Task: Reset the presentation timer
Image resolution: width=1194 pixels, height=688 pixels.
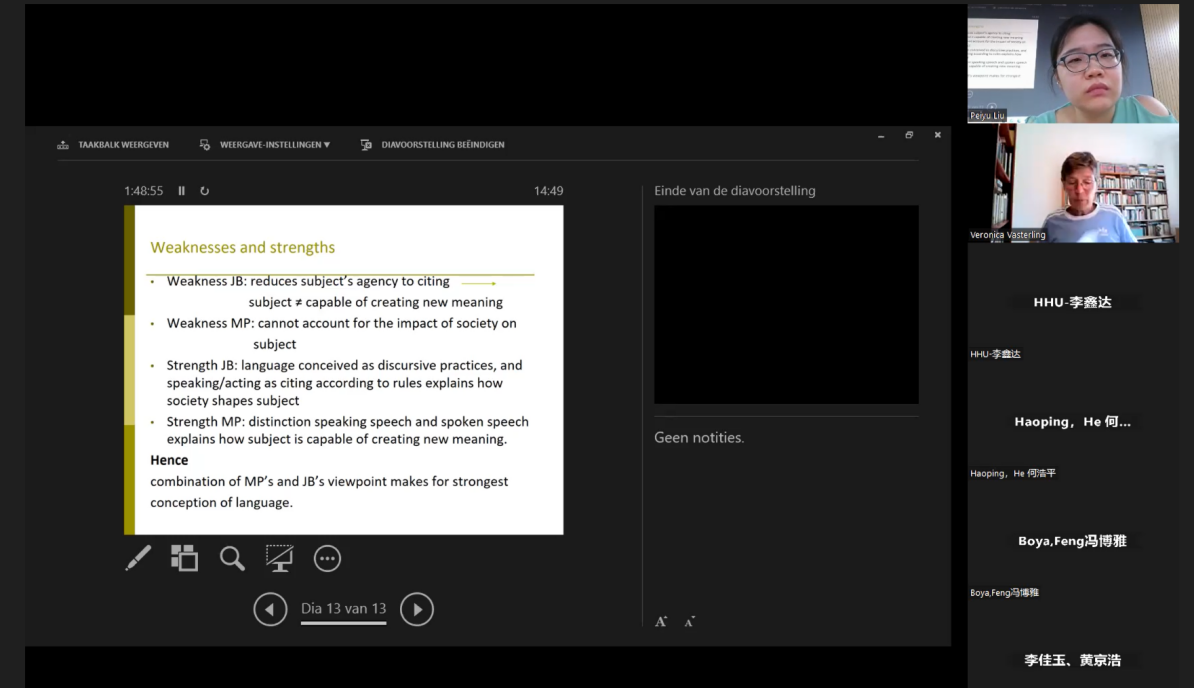Action: pos(205,191)
